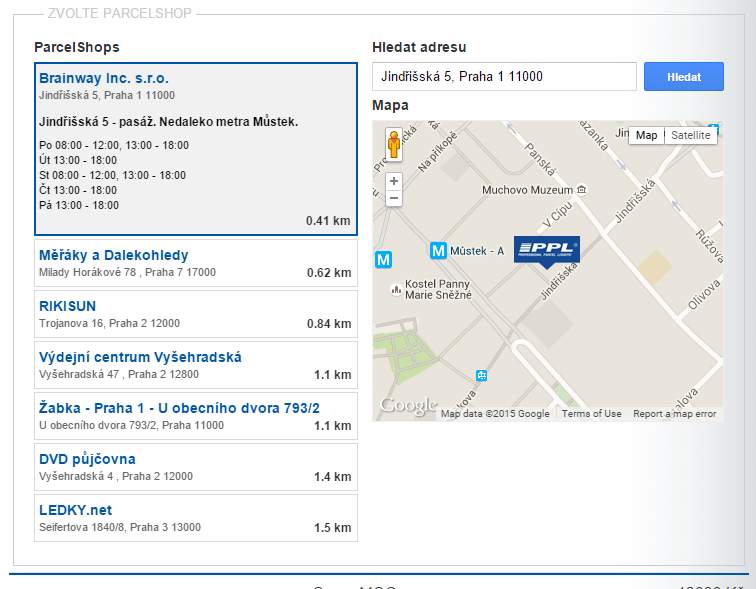
Task: Open the Google logo on the map
Action: 408,406
